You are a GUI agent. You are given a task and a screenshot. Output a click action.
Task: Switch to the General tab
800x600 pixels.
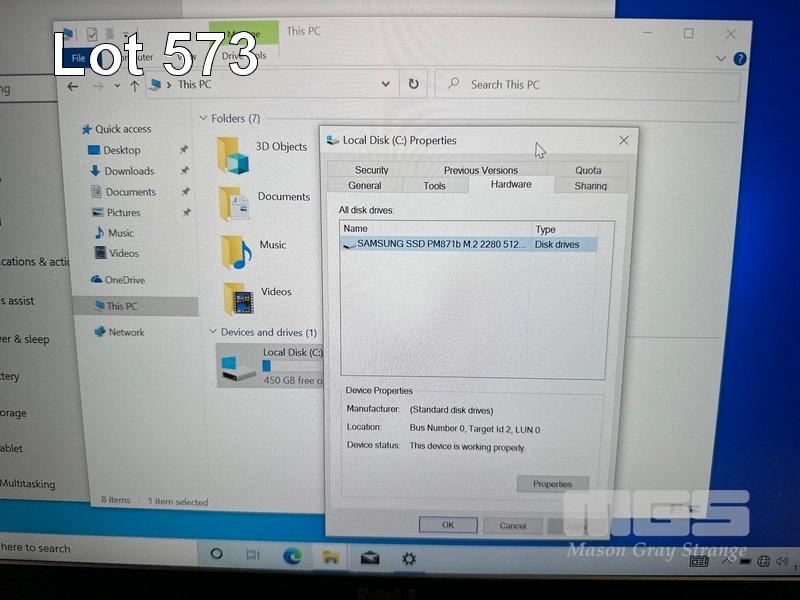tap(364, 186)
